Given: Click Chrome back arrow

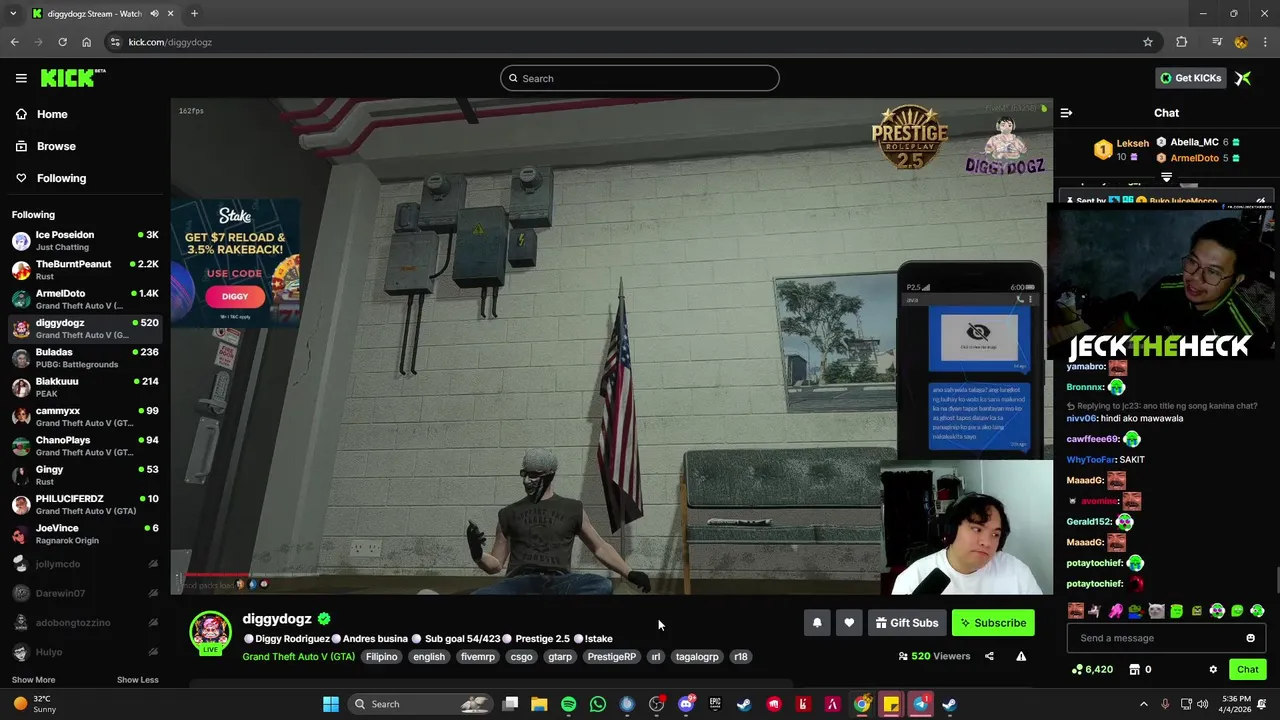Looking at the screenshot, I should click(x=14, y=42).
